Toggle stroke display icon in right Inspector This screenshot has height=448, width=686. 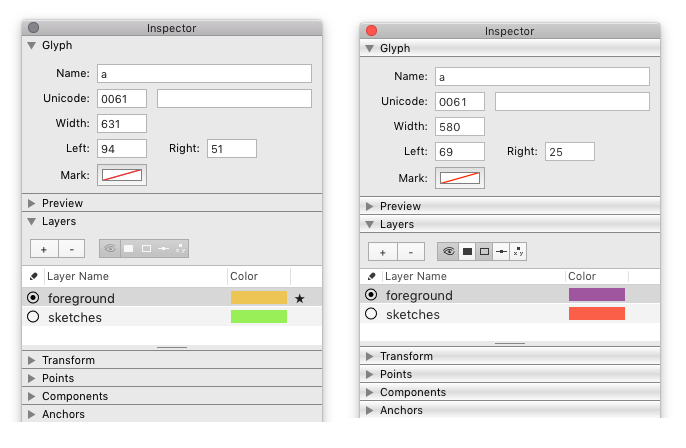tap(484, 252)
